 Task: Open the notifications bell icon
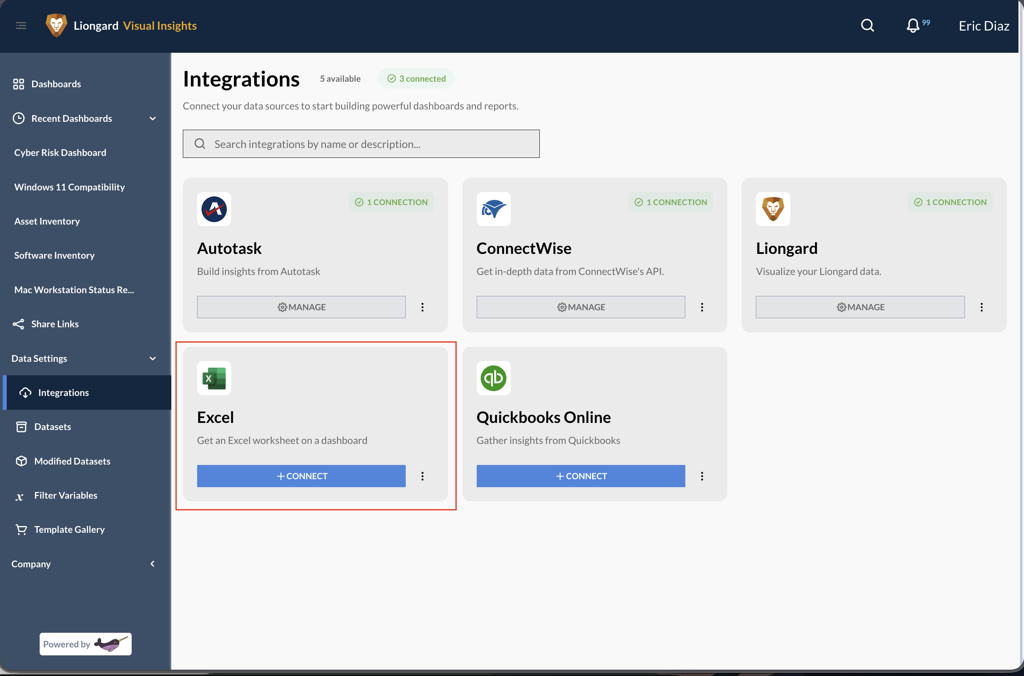(x=913, y=25)
